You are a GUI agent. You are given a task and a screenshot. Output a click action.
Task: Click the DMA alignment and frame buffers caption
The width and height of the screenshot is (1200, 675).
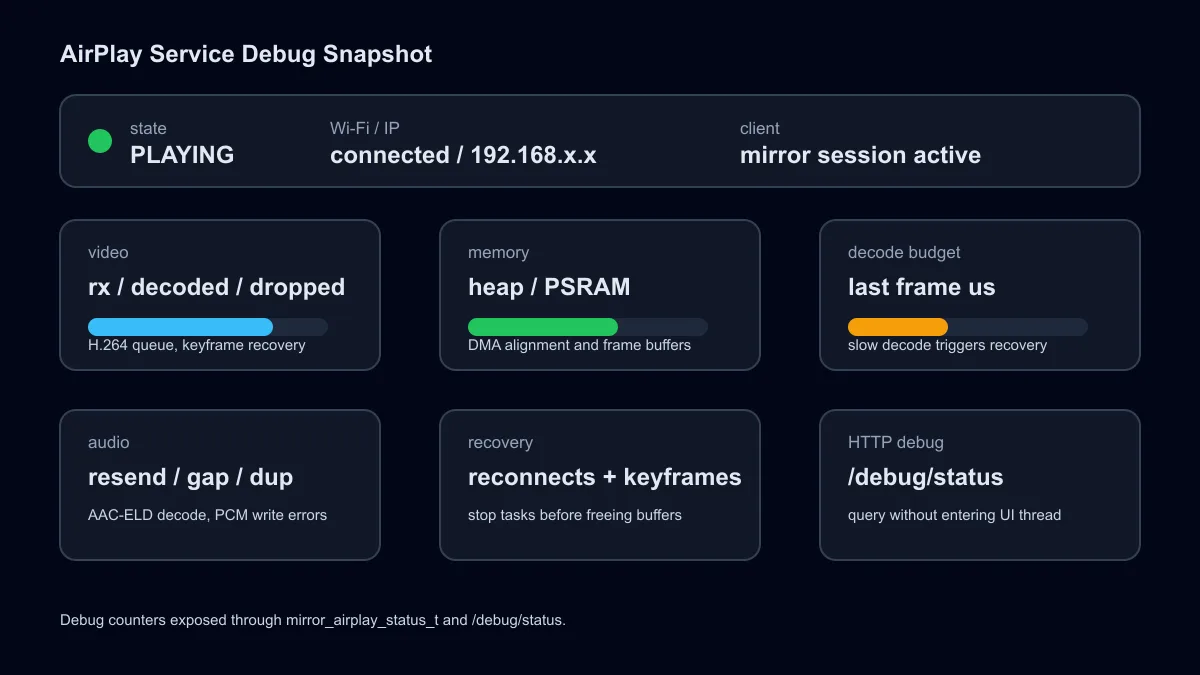pyautogui.click(x=579, y=345)
